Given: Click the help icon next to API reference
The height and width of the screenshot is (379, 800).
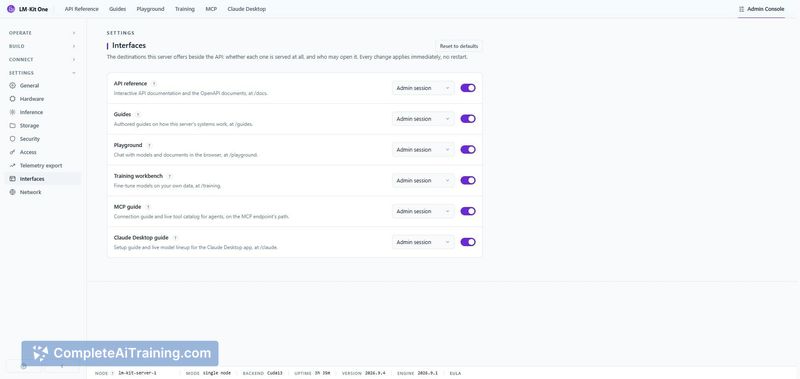Looking at the screenshot, I should 154,84.
